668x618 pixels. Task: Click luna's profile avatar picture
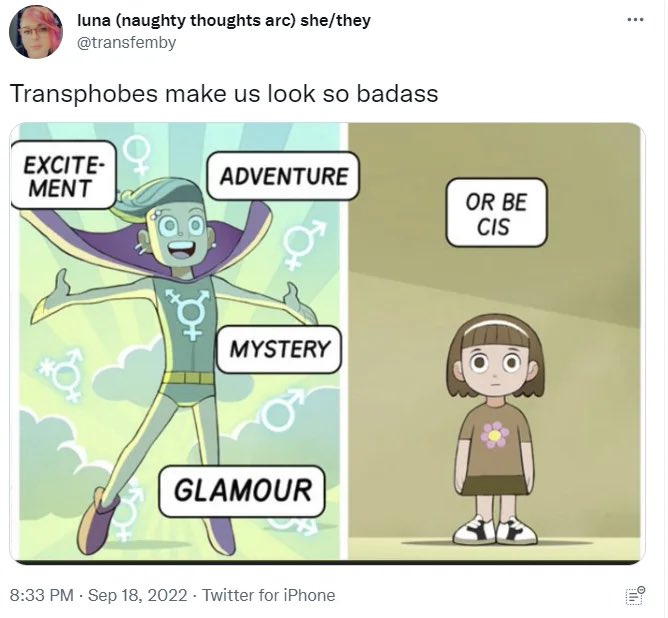point(36,32)
